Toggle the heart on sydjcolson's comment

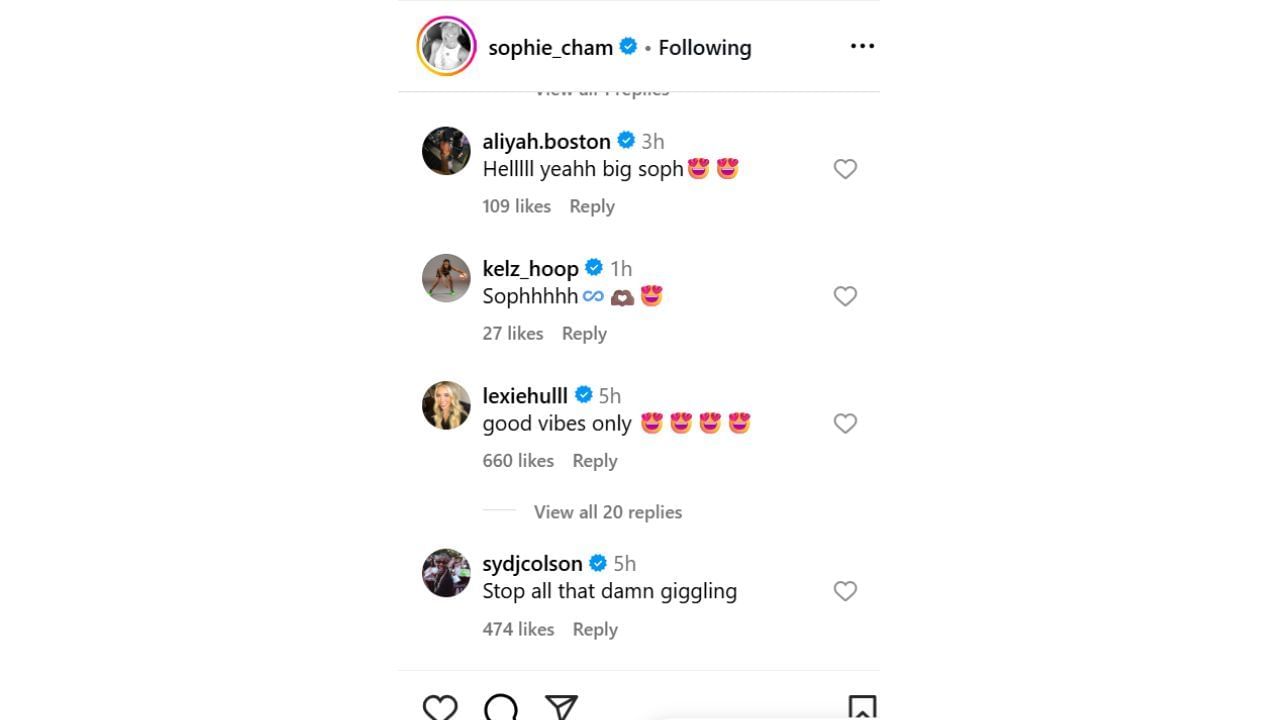845,591
